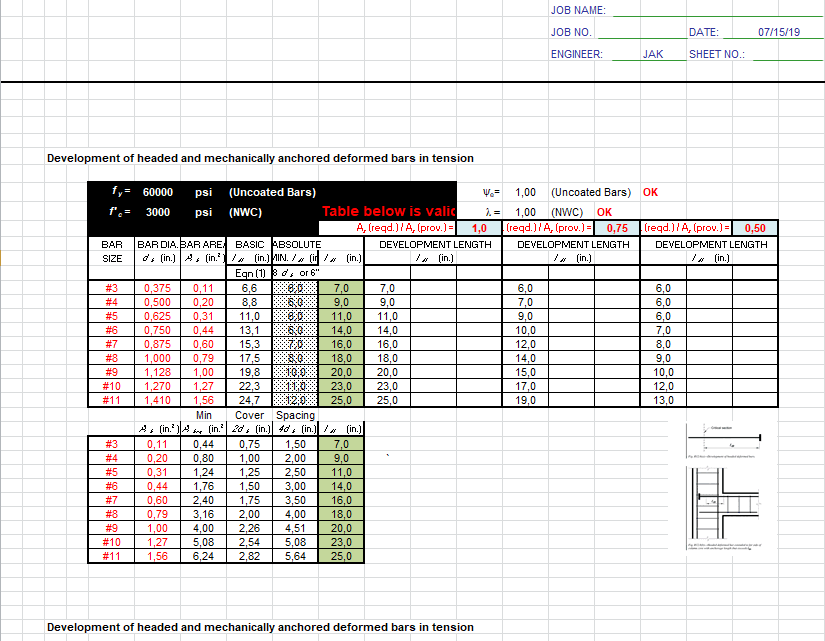Screen dimensions: 825x641
Task: Click the OK status next to NWC
Action: coord(604,212)
